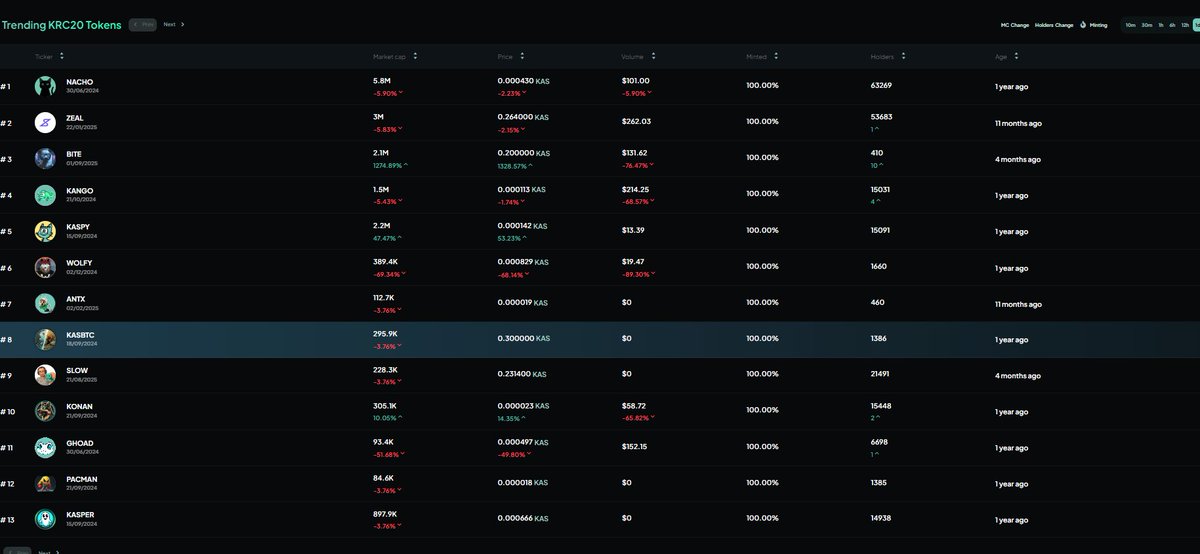
Task: Sort table by Holders column arrows
Action: 905,57
